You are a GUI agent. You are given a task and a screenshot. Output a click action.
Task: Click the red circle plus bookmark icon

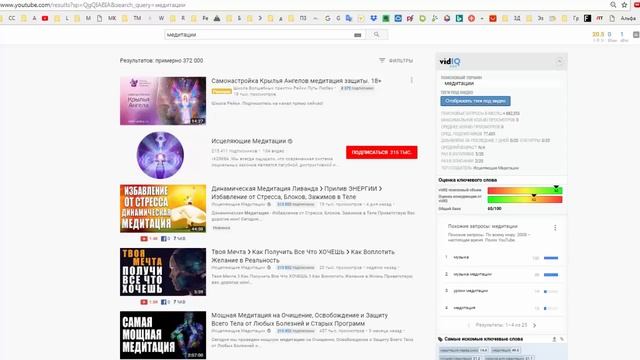pyautogui.click(x=471, y=18)
